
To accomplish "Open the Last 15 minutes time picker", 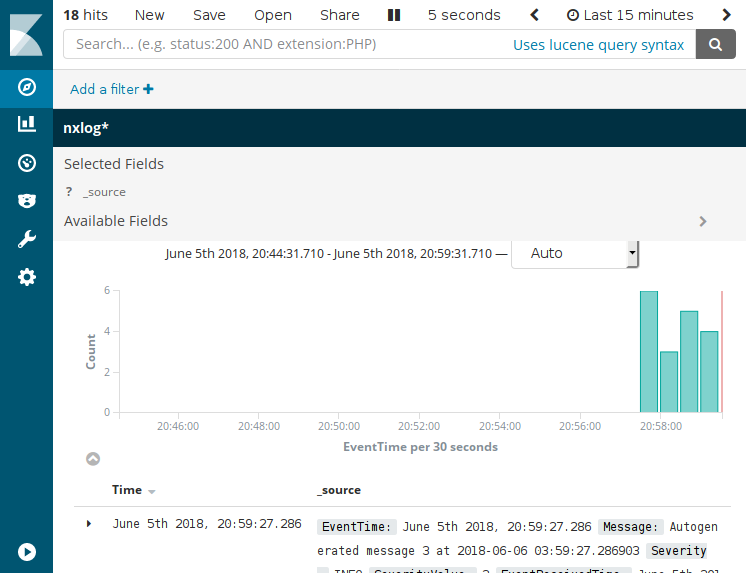I will coord(630,15).
